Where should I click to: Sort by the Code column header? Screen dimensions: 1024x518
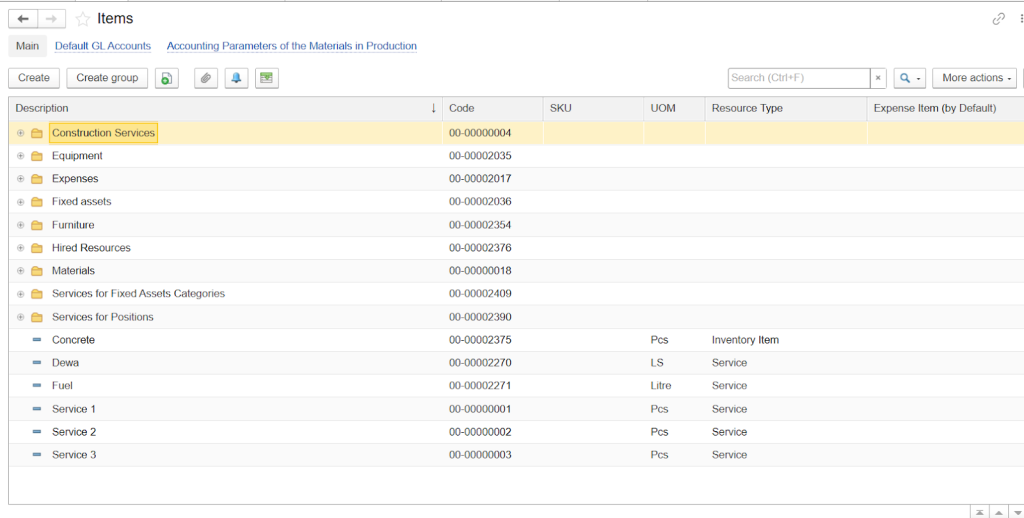pos(492,108)
